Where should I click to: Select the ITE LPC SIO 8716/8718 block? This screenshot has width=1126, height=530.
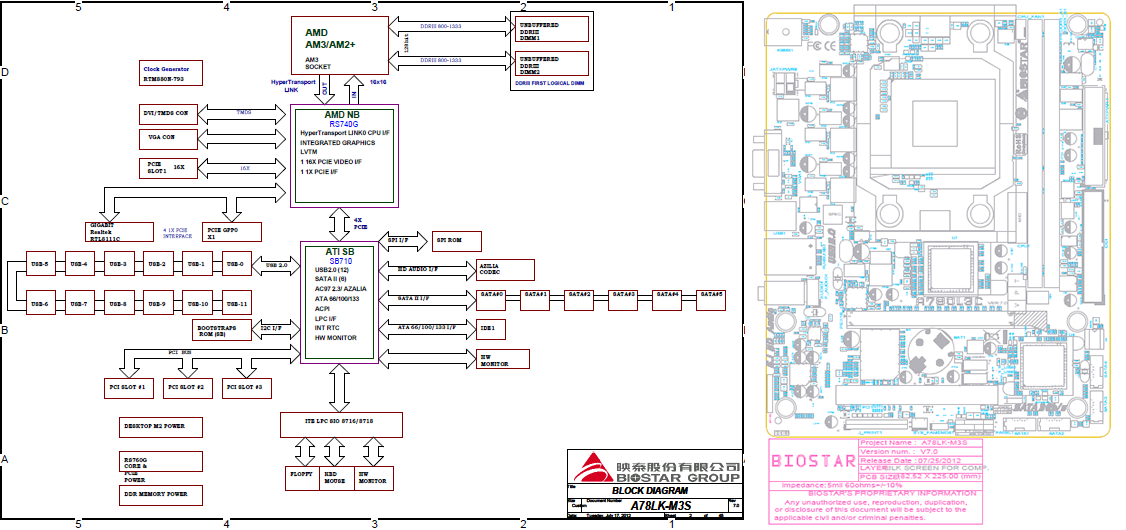click(341, 424)
